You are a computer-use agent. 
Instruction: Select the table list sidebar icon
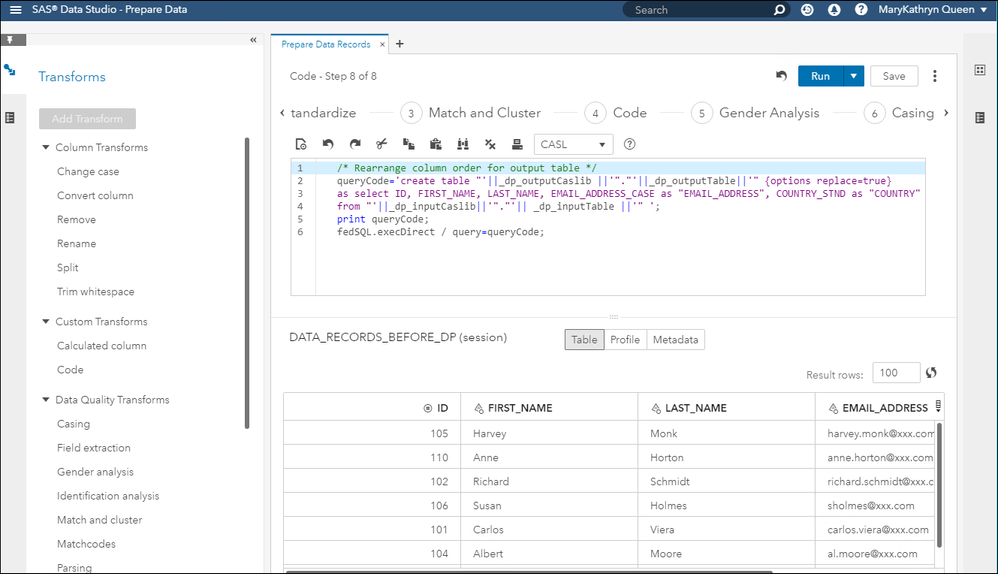point(10,118)
